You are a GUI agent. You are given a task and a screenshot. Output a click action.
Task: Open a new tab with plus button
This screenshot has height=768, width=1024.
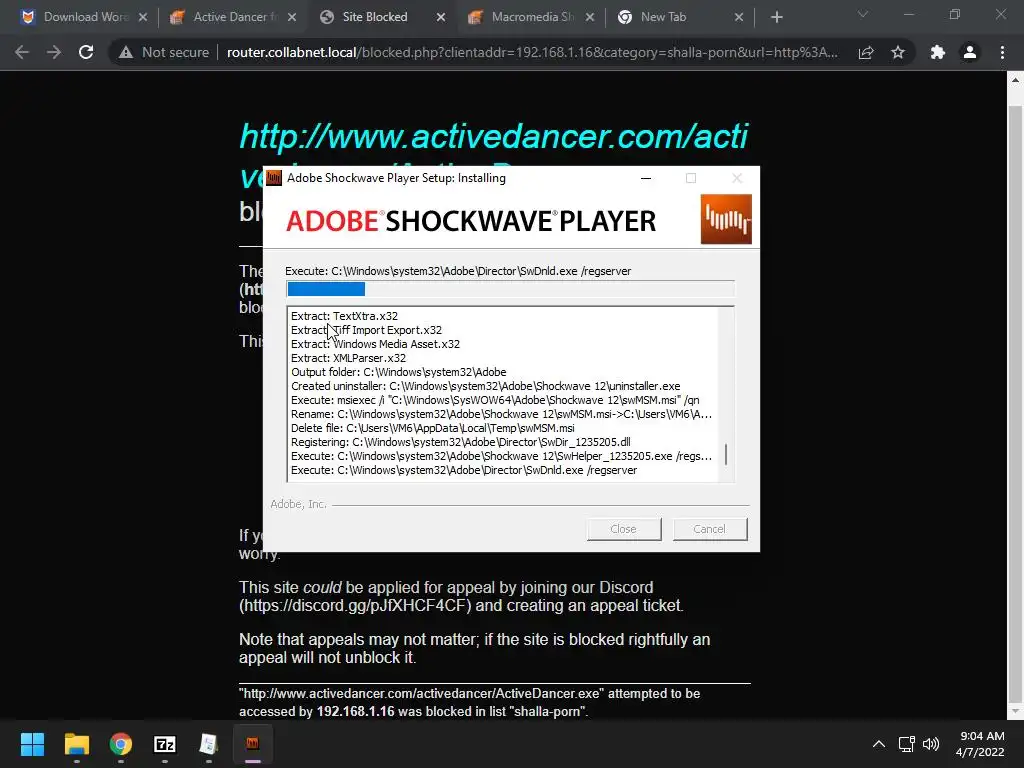776,17
